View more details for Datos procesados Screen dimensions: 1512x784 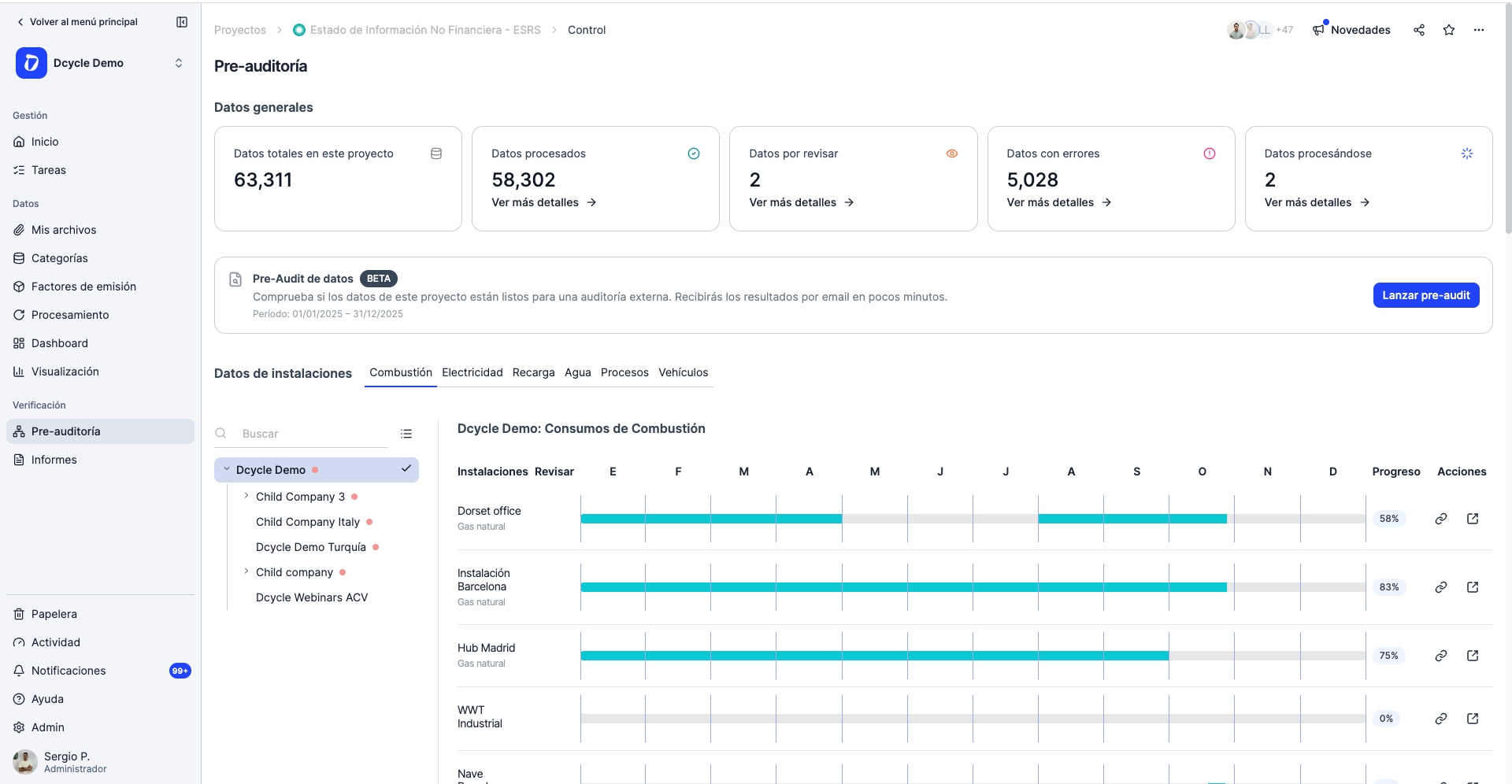pyautogui.click(x=544, y=202)
